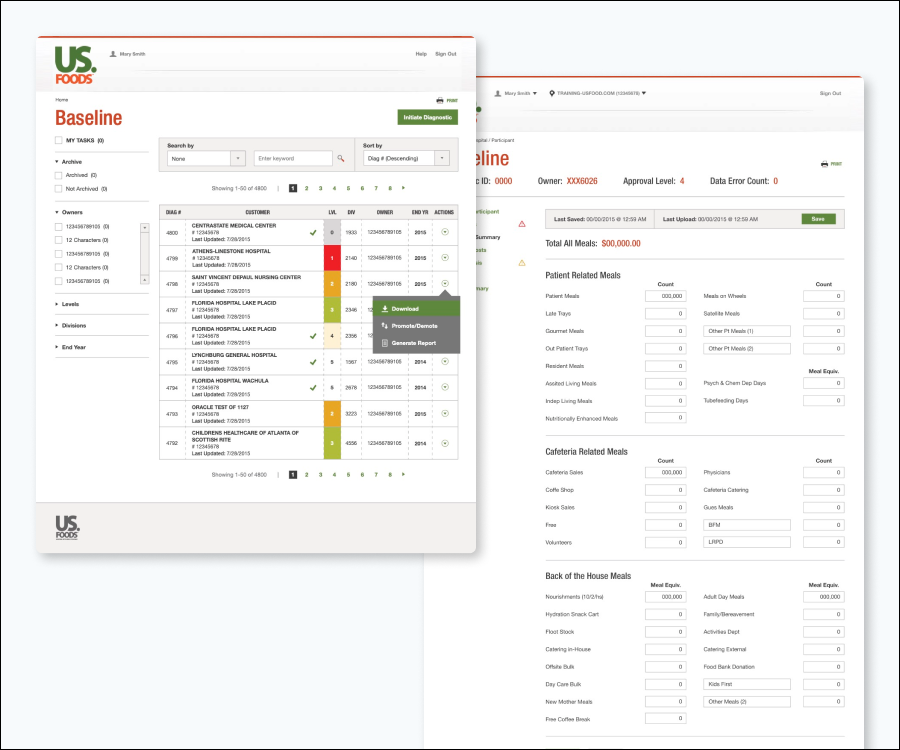Open the Search by None dropdown
This screenshot has width=900, height=750.
(207, 158)
